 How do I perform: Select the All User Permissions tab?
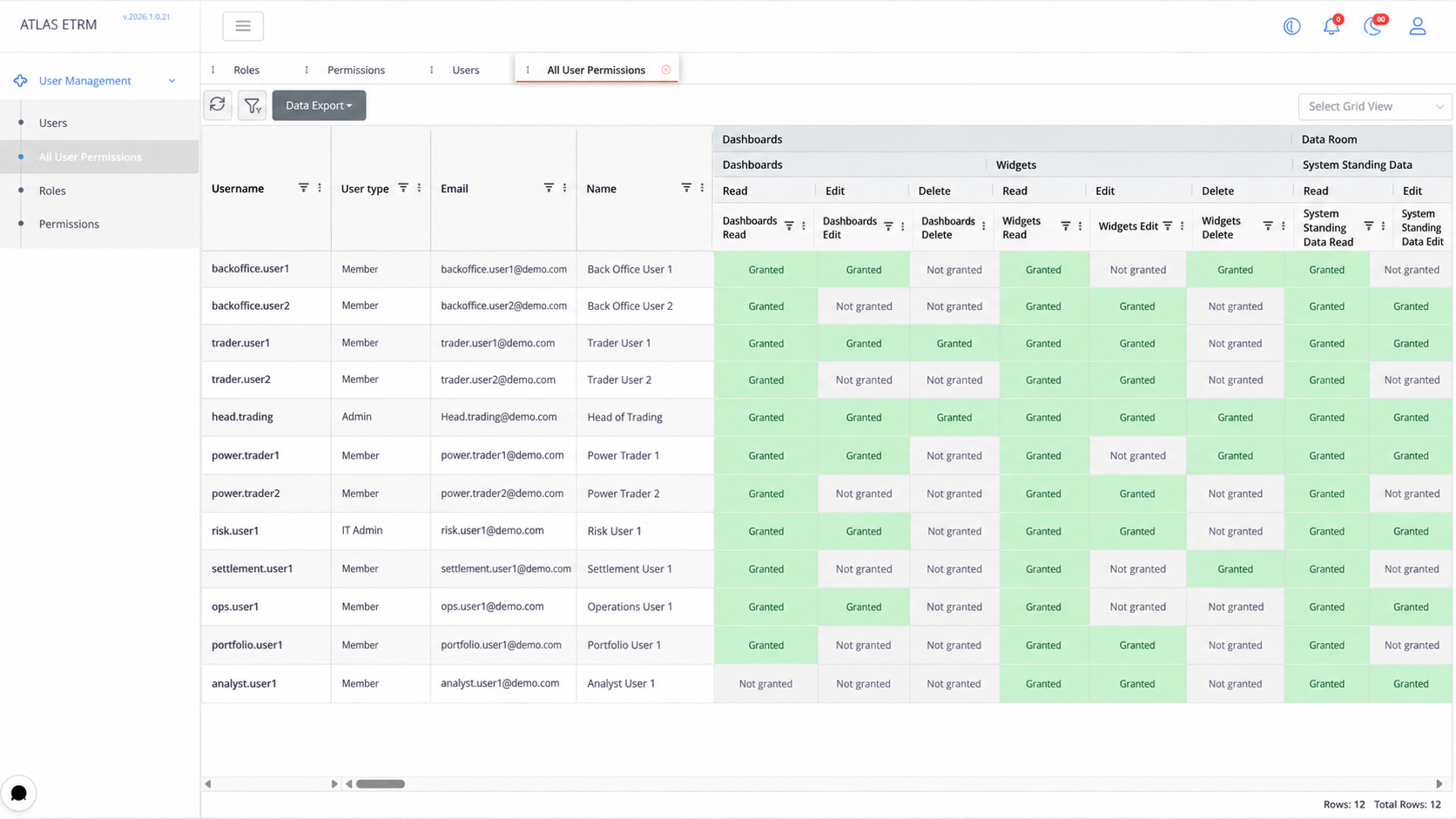click(x=596, y=70)
